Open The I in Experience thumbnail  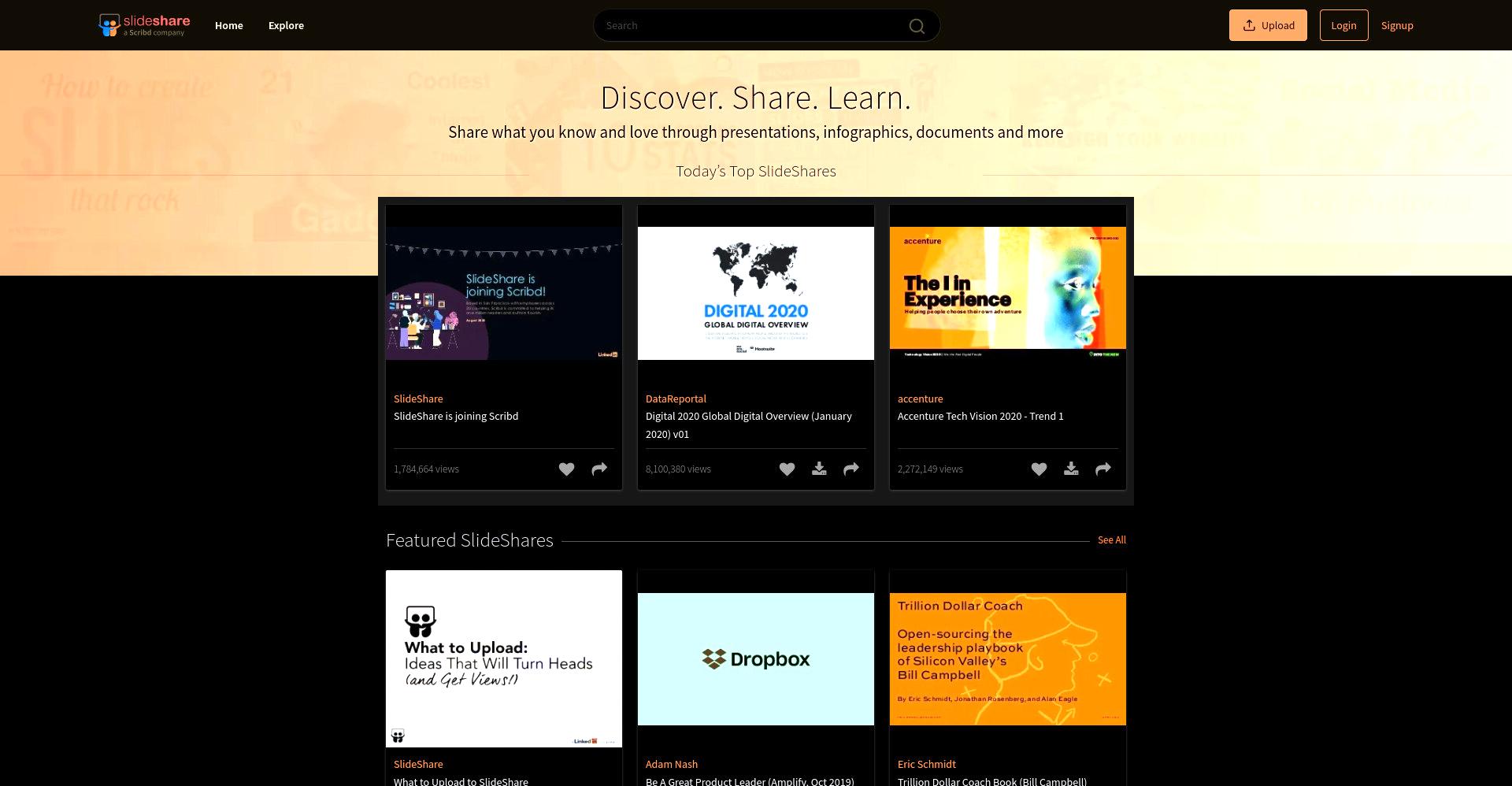tap(1008, 293)
